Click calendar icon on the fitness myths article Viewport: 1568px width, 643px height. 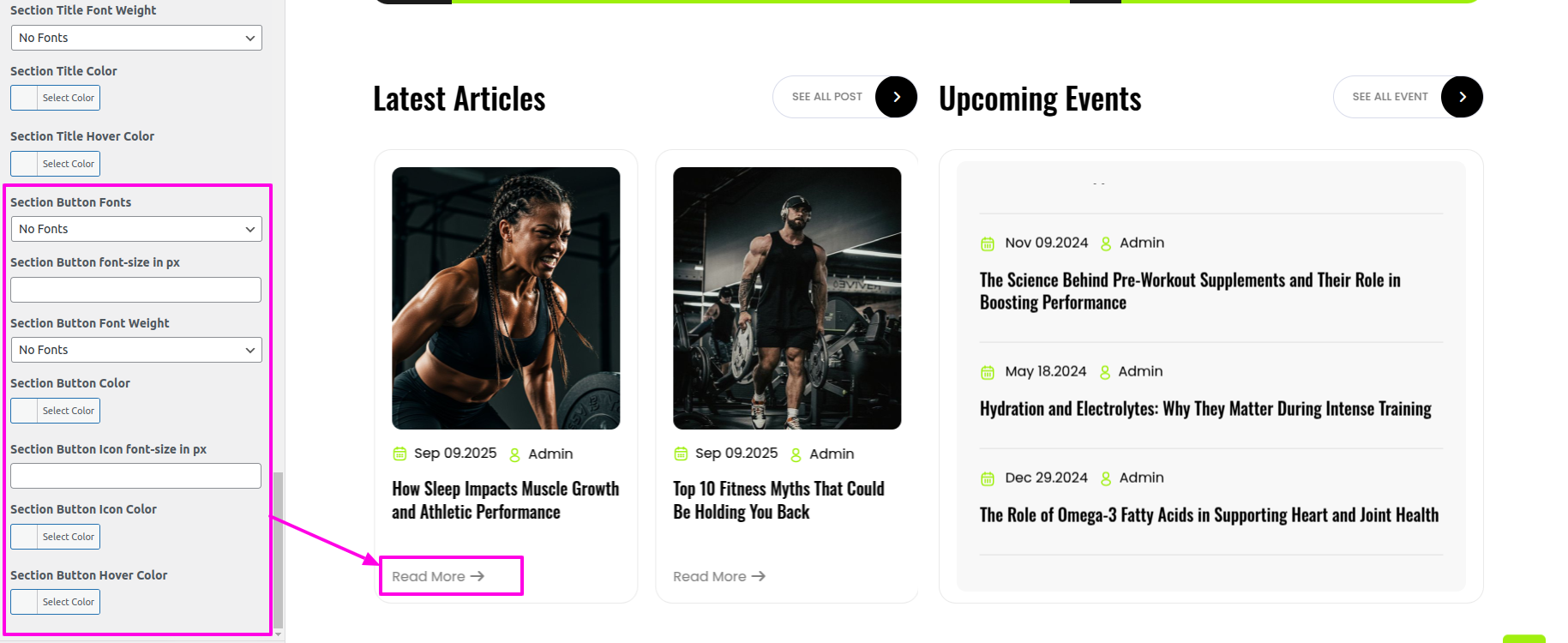pos(681,454)
